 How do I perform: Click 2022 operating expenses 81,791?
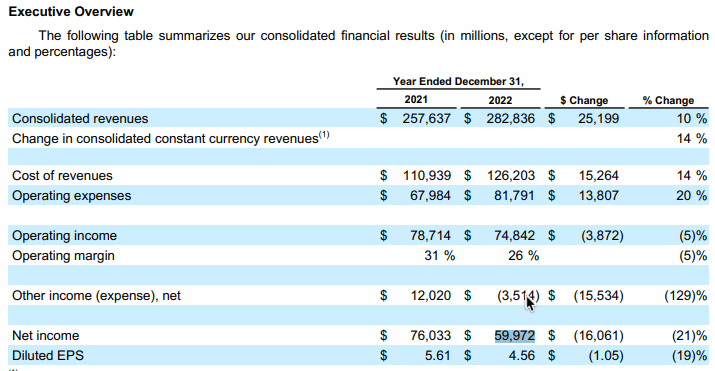(x=514, y=196)
